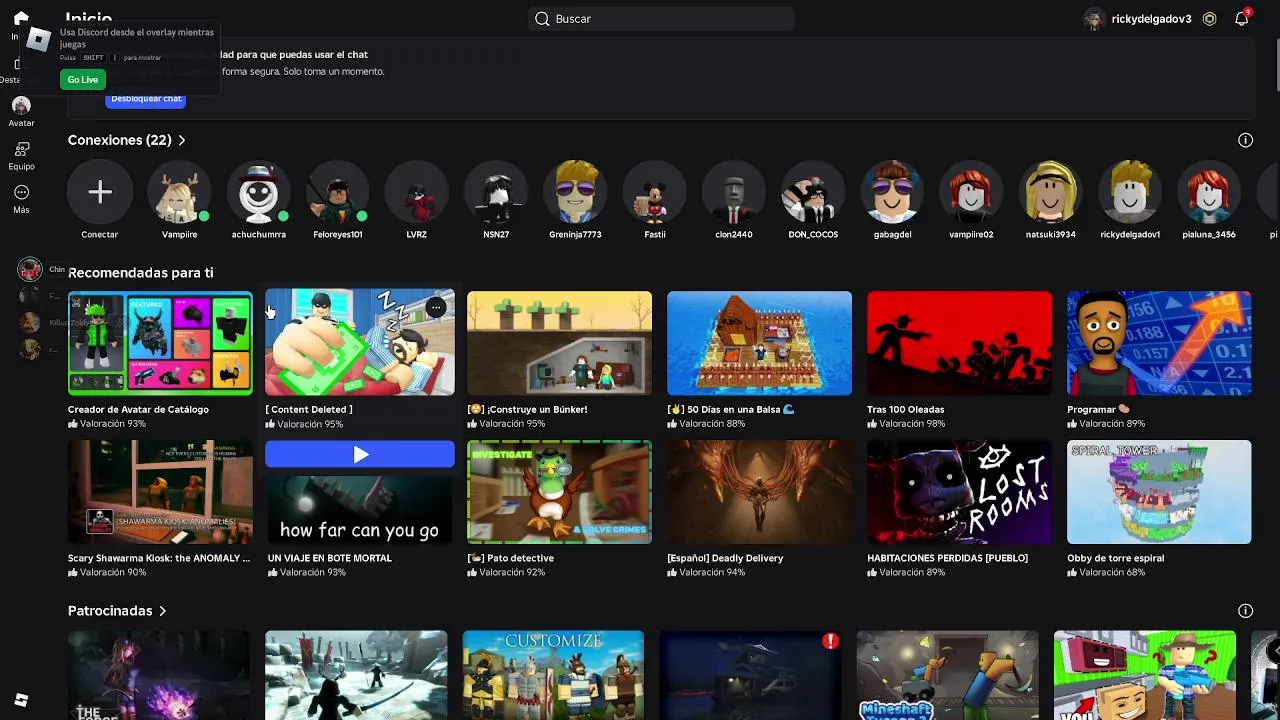1280x720 pixels.
Task: Open Creador de Avatar de Catálogo thumbnail
Action: 160,343
